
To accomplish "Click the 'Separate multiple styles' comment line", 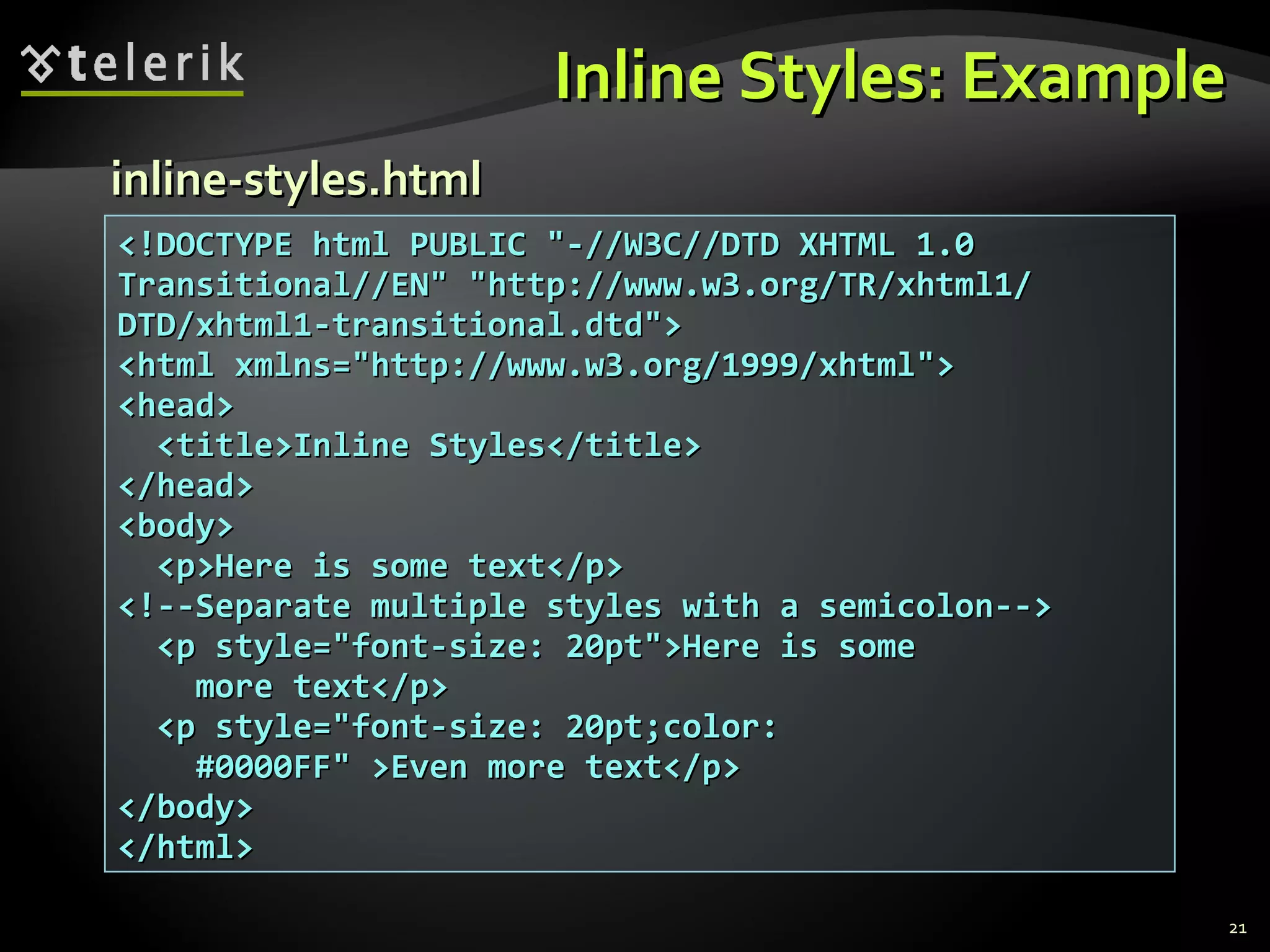I will click(584, 607).
